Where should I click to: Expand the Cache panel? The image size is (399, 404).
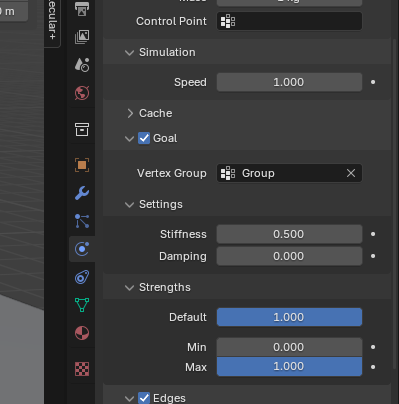(130, 113)
